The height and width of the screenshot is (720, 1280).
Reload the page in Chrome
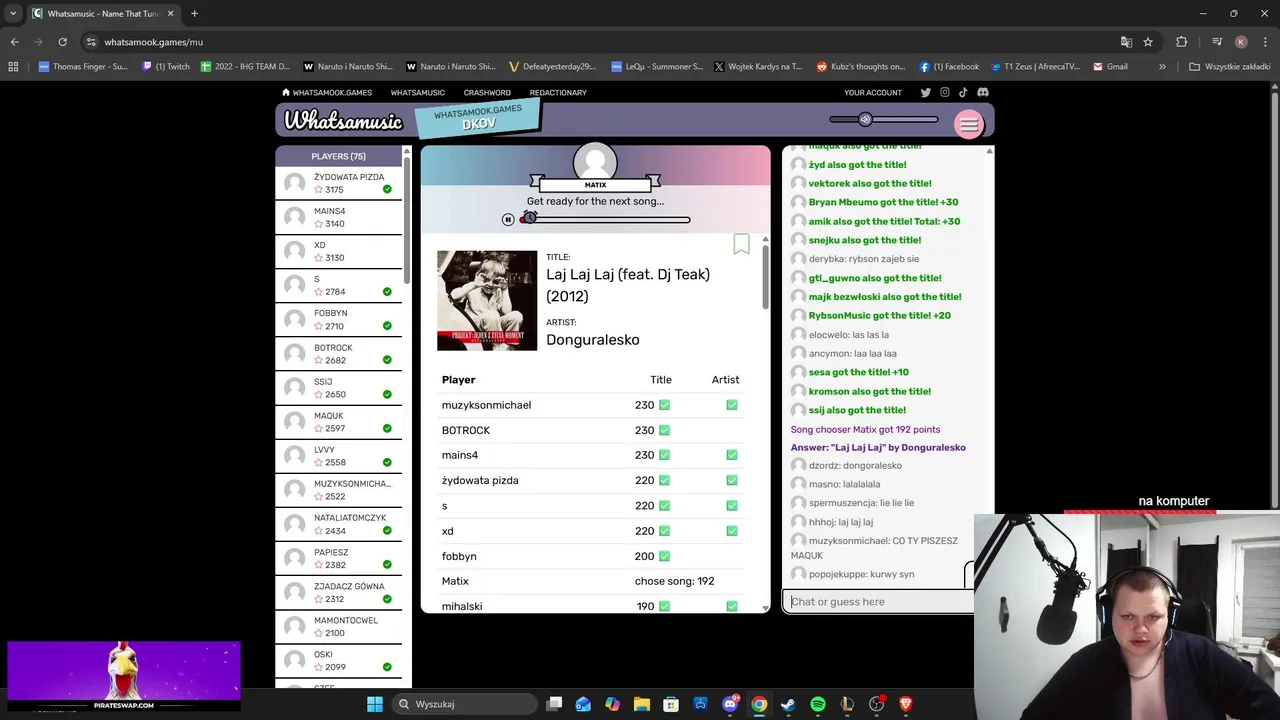[62, 42]
